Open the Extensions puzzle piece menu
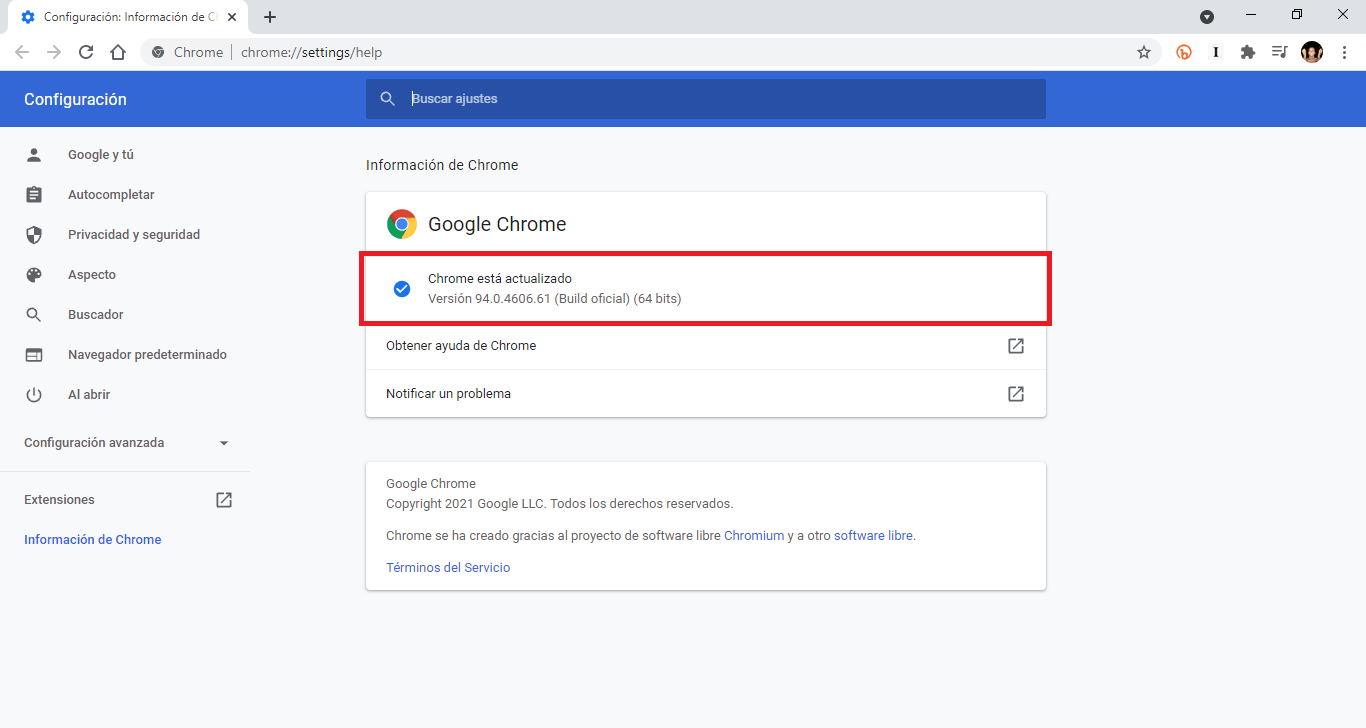Image resolution: width=1366 pixels, height=728 pixels. pyautogui.click(x=1248, y=52)
